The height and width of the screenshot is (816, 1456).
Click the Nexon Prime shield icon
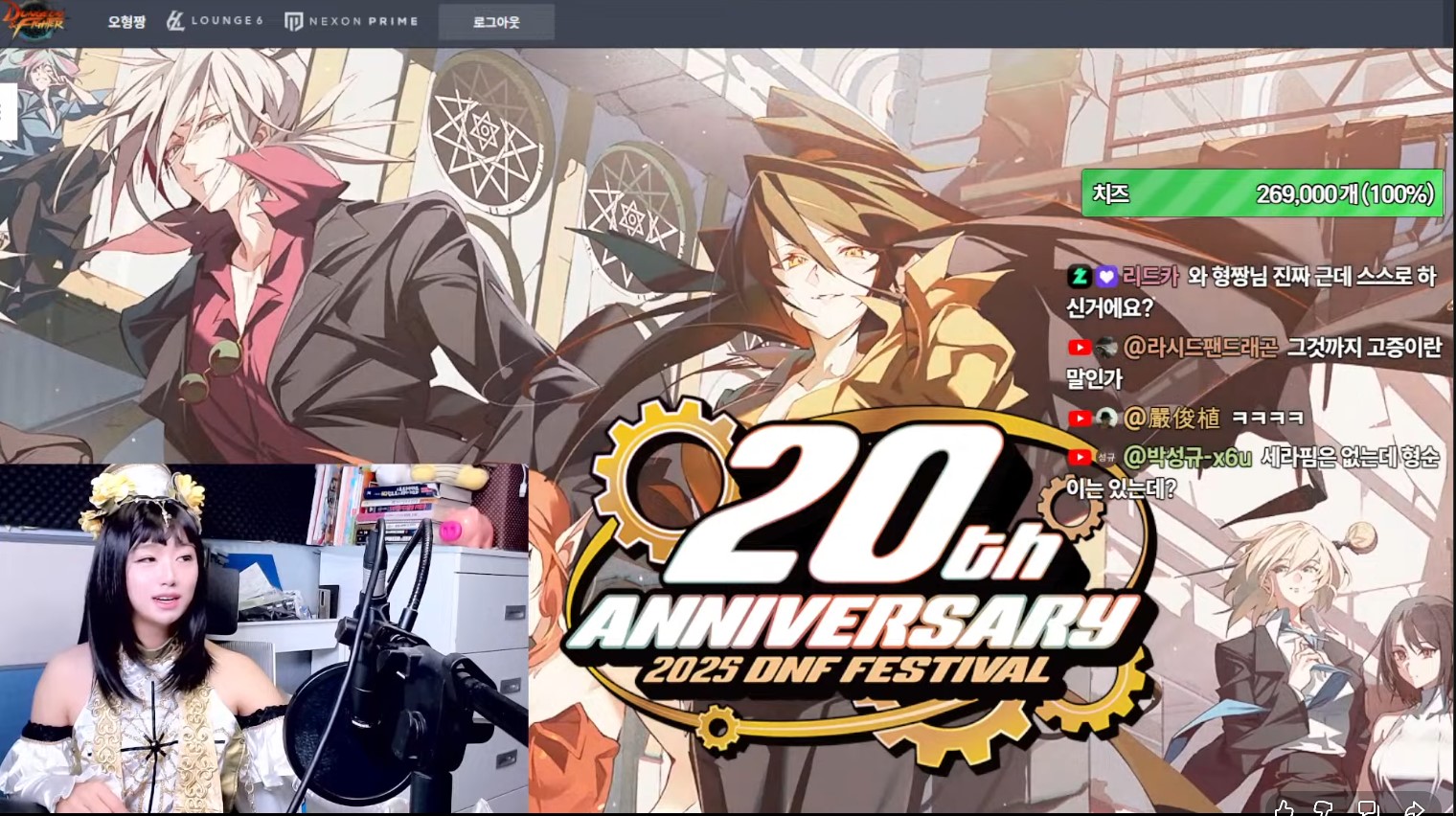click(293, 21)
